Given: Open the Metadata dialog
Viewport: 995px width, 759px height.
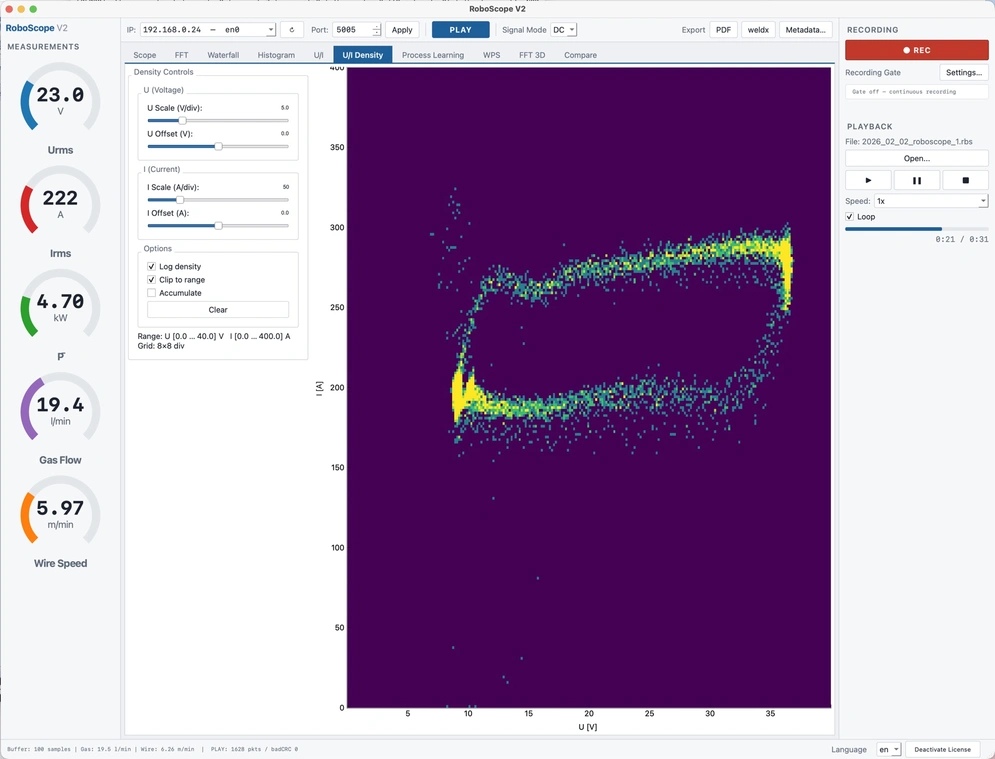Looking at the screenshot, I should pos(805,30).
